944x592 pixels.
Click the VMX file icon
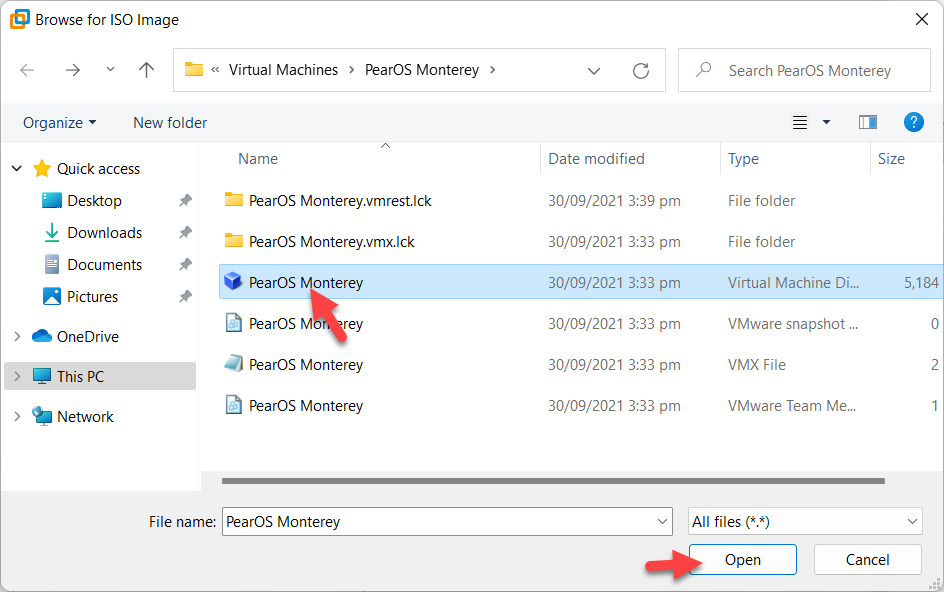tap(234, 363)
